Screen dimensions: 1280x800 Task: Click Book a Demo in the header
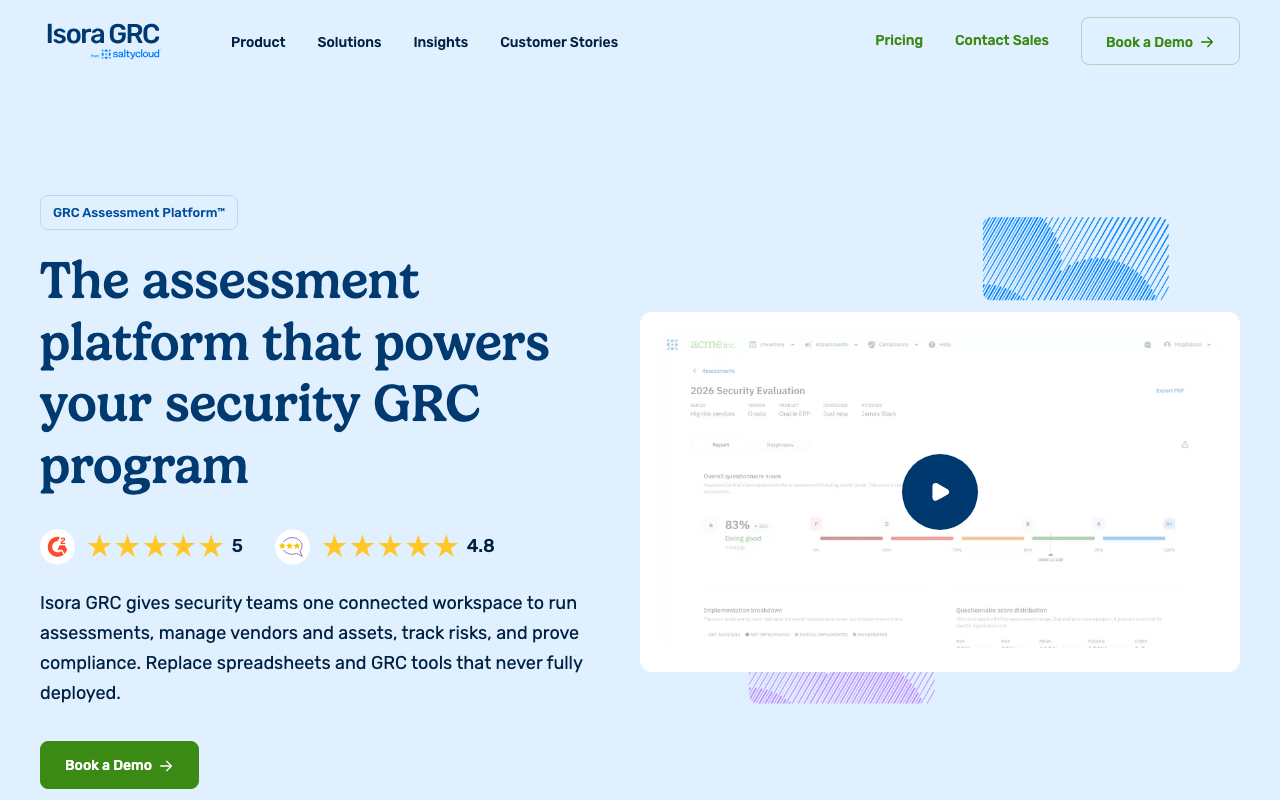pos(1160,41)
